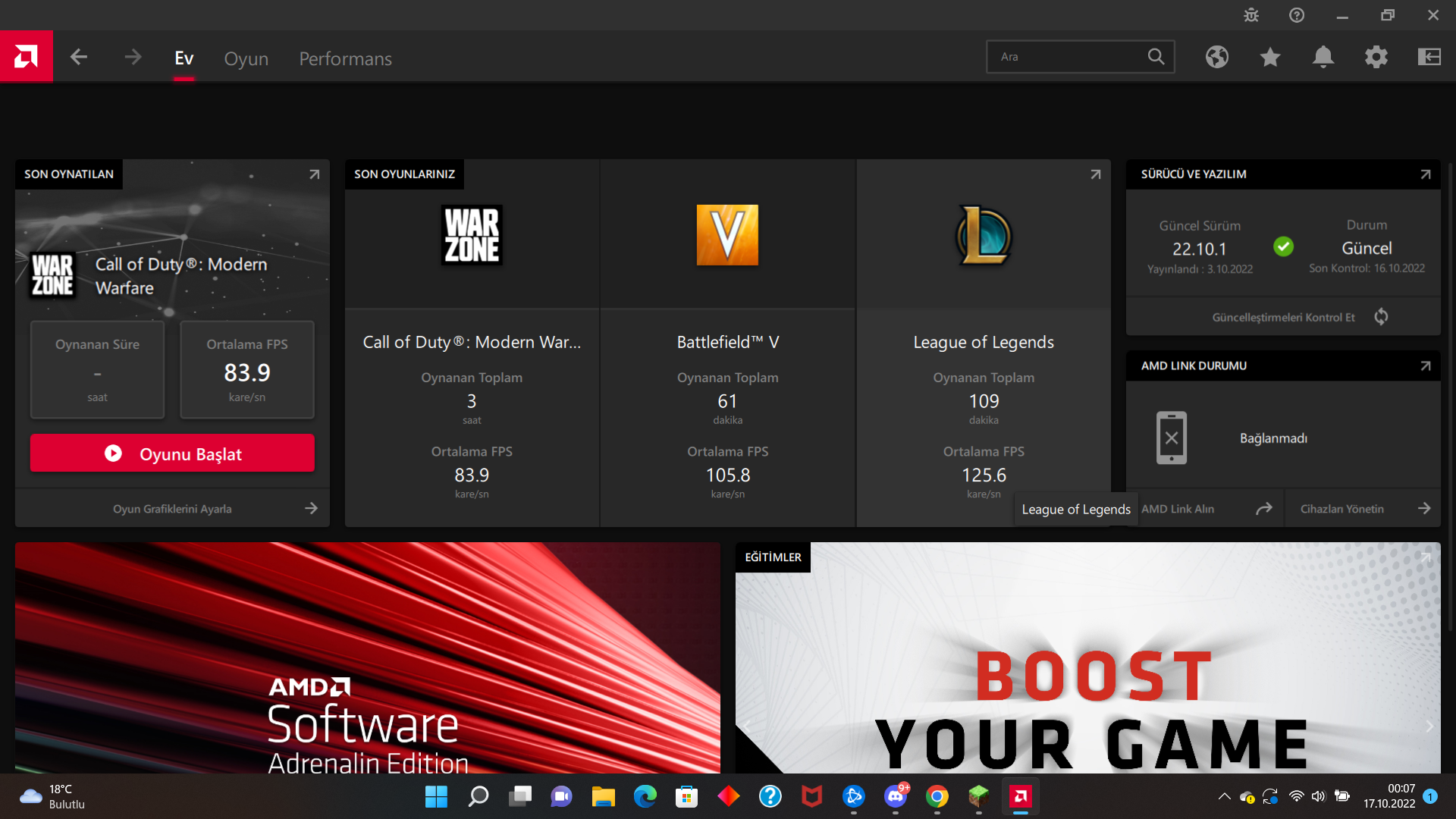1456x819 pixels.
Task: Expand the Son Oyunlarınız panel arrow
Action: click(1095, 174)
